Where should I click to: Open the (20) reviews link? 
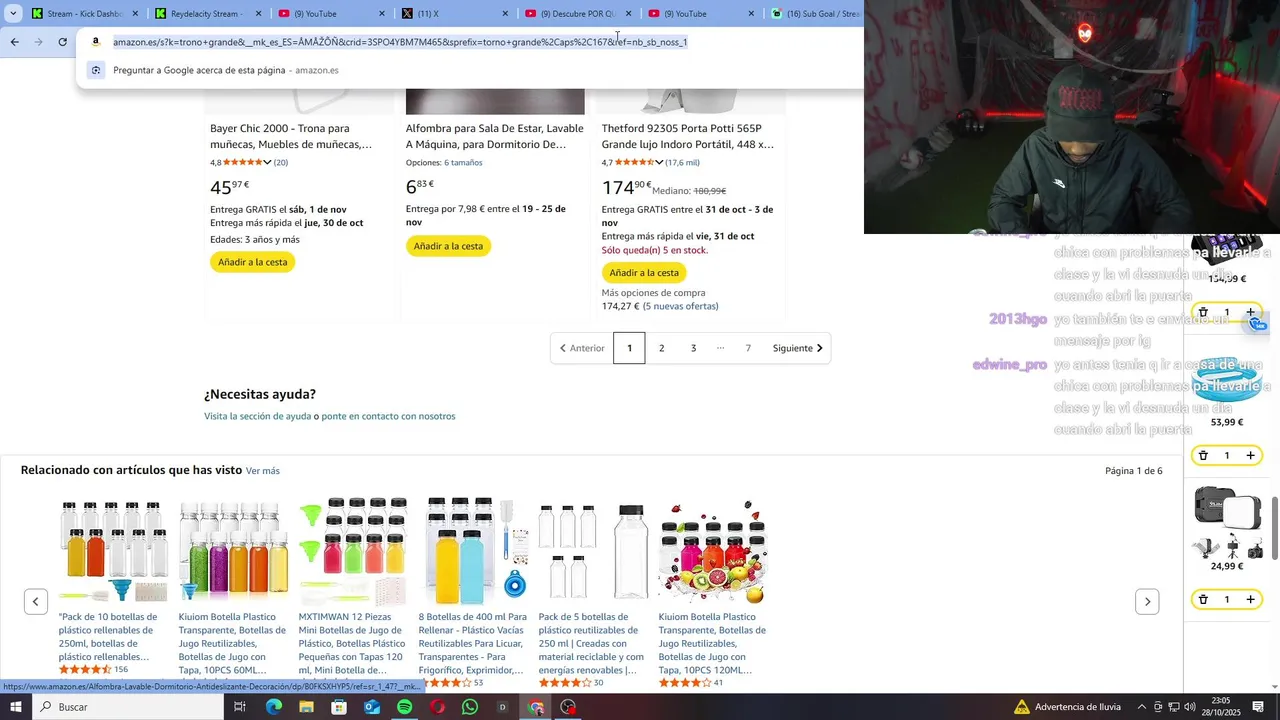[281, 162]
